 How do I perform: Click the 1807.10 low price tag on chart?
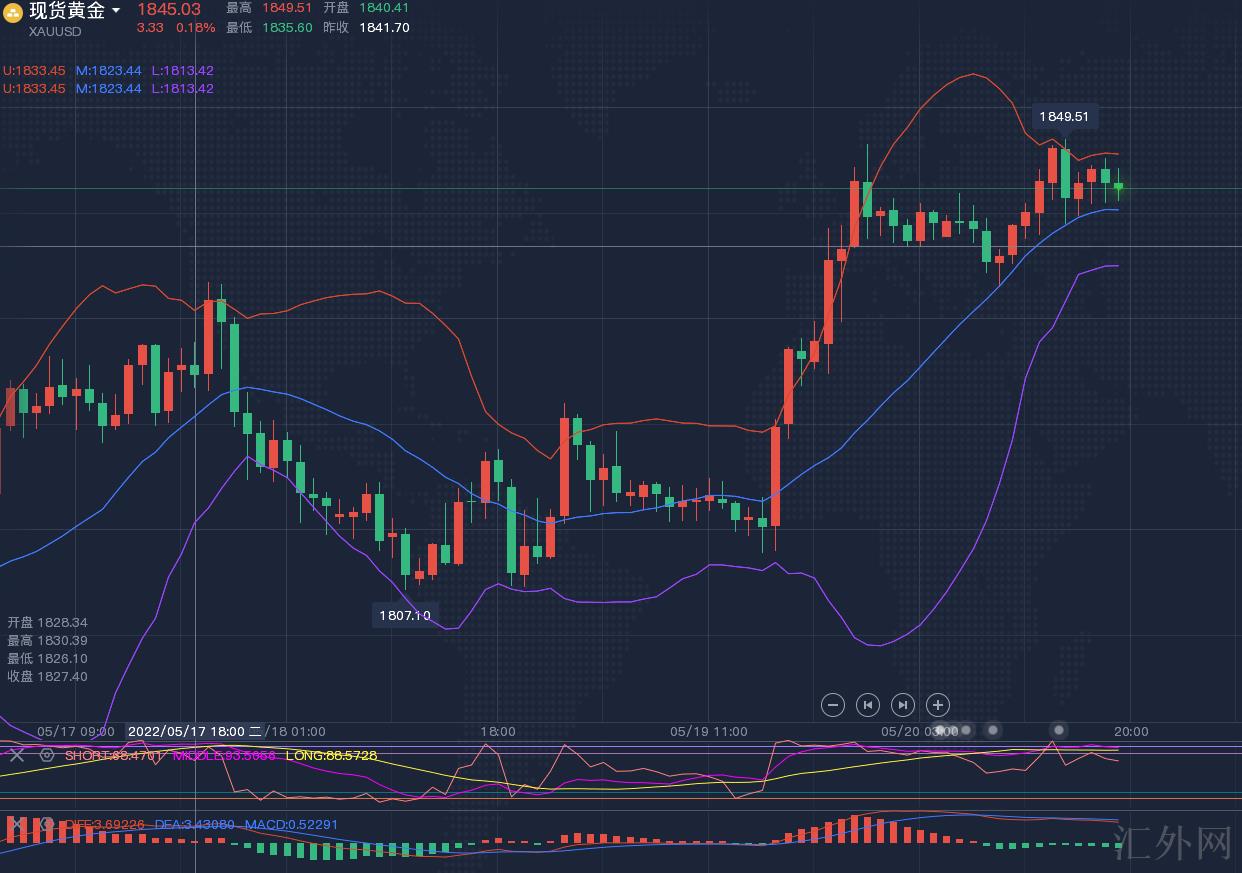[x=404, y=615]
